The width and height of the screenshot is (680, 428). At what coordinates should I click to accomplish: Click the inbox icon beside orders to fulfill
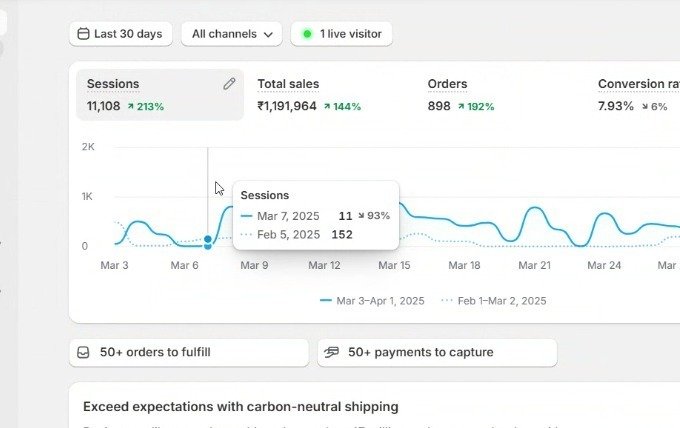(x=84, y=352)
